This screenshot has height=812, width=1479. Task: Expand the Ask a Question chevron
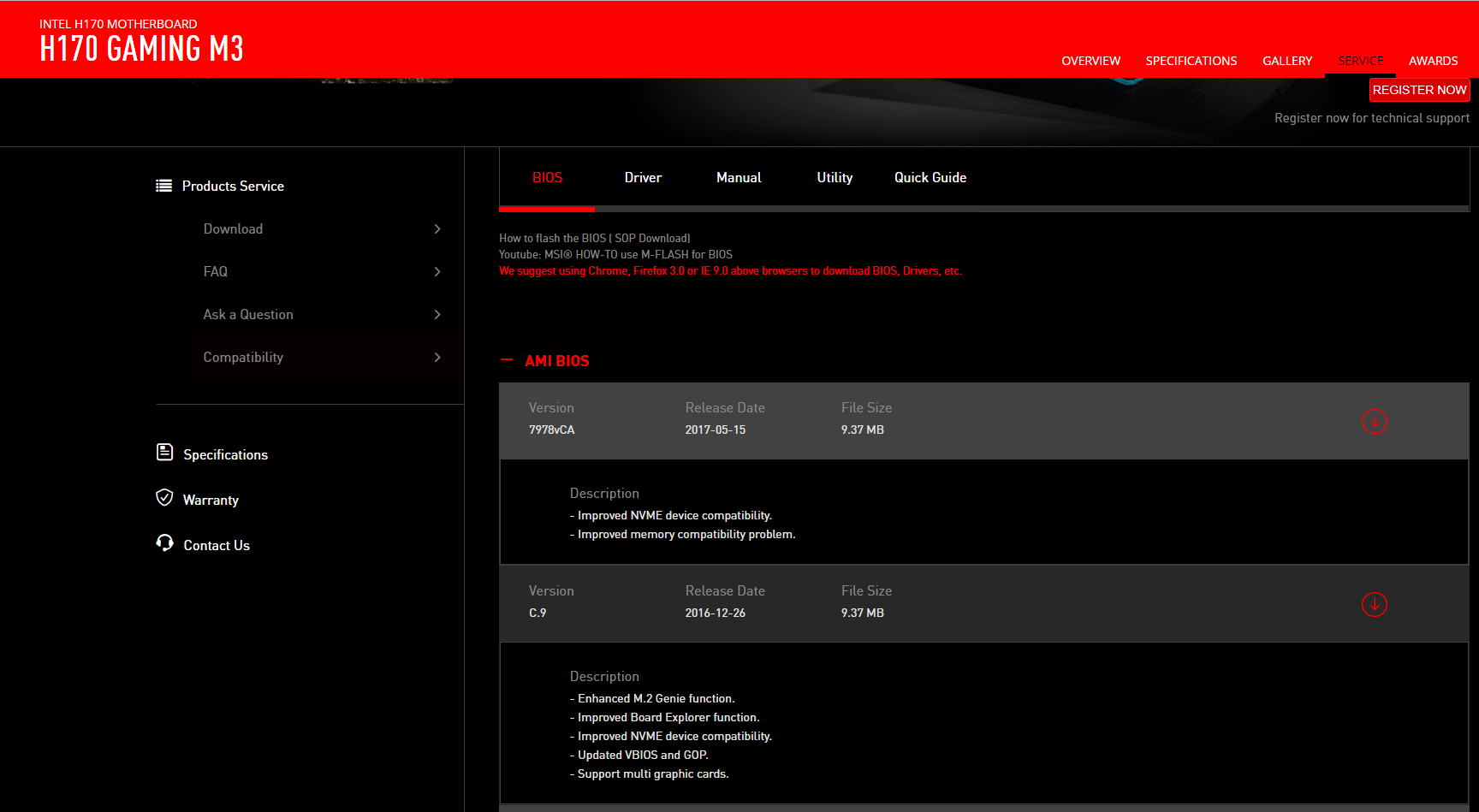click(x=437, y=314)
